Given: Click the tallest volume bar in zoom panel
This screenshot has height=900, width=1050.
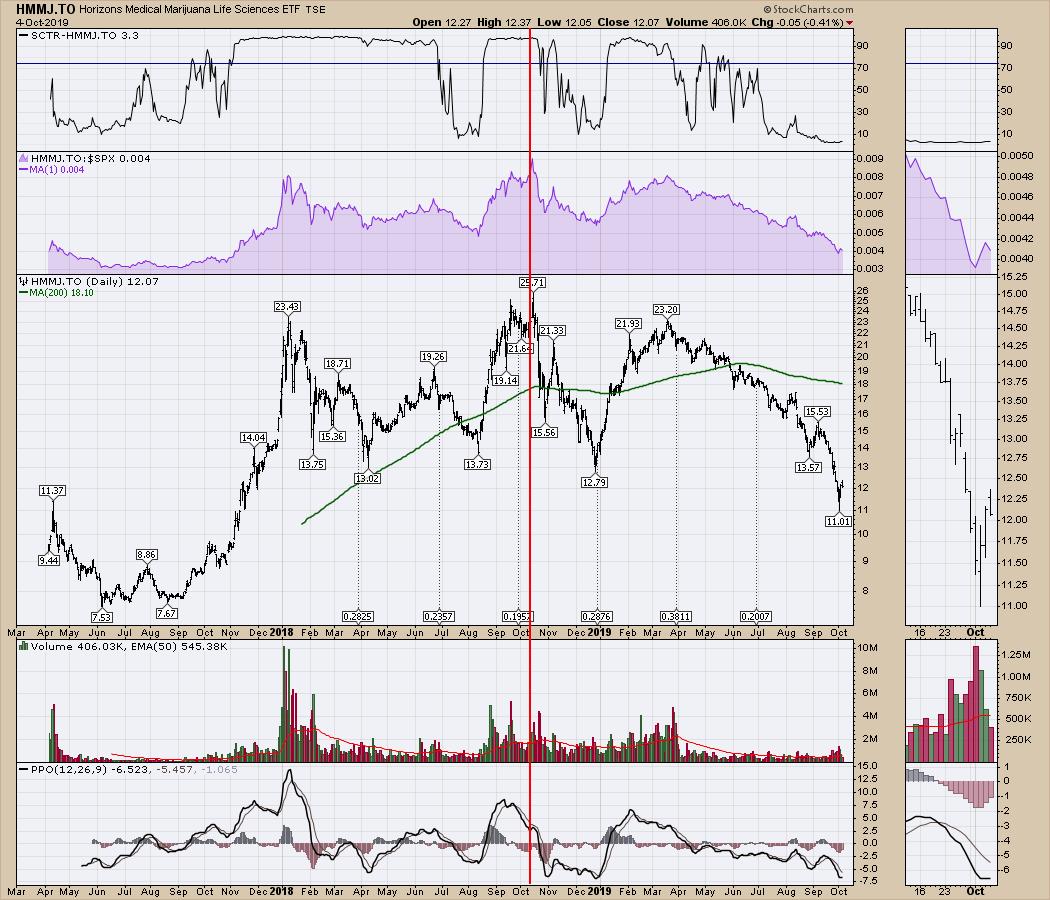Looking at the screenshot, I should pyautogui.click(x=976, y=703).
